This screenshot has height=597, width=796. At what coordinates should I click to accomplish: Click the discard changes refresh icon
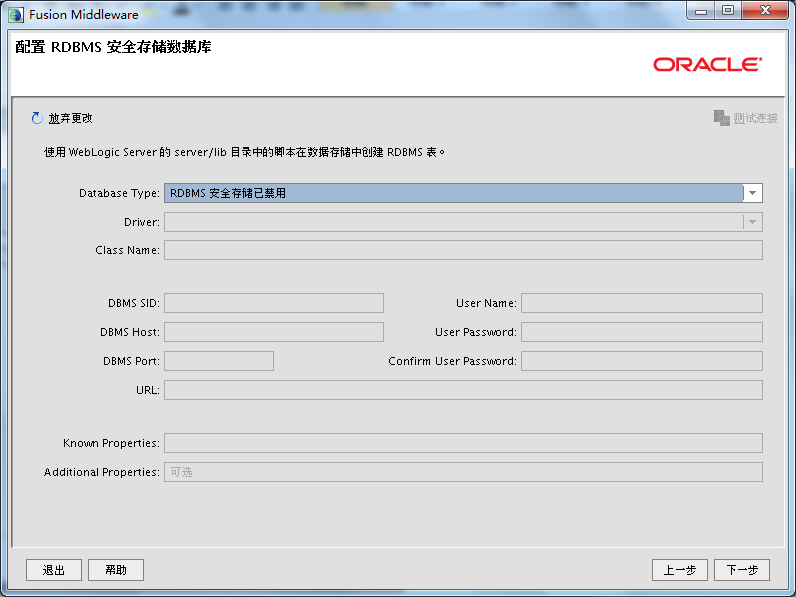point(37,118)
